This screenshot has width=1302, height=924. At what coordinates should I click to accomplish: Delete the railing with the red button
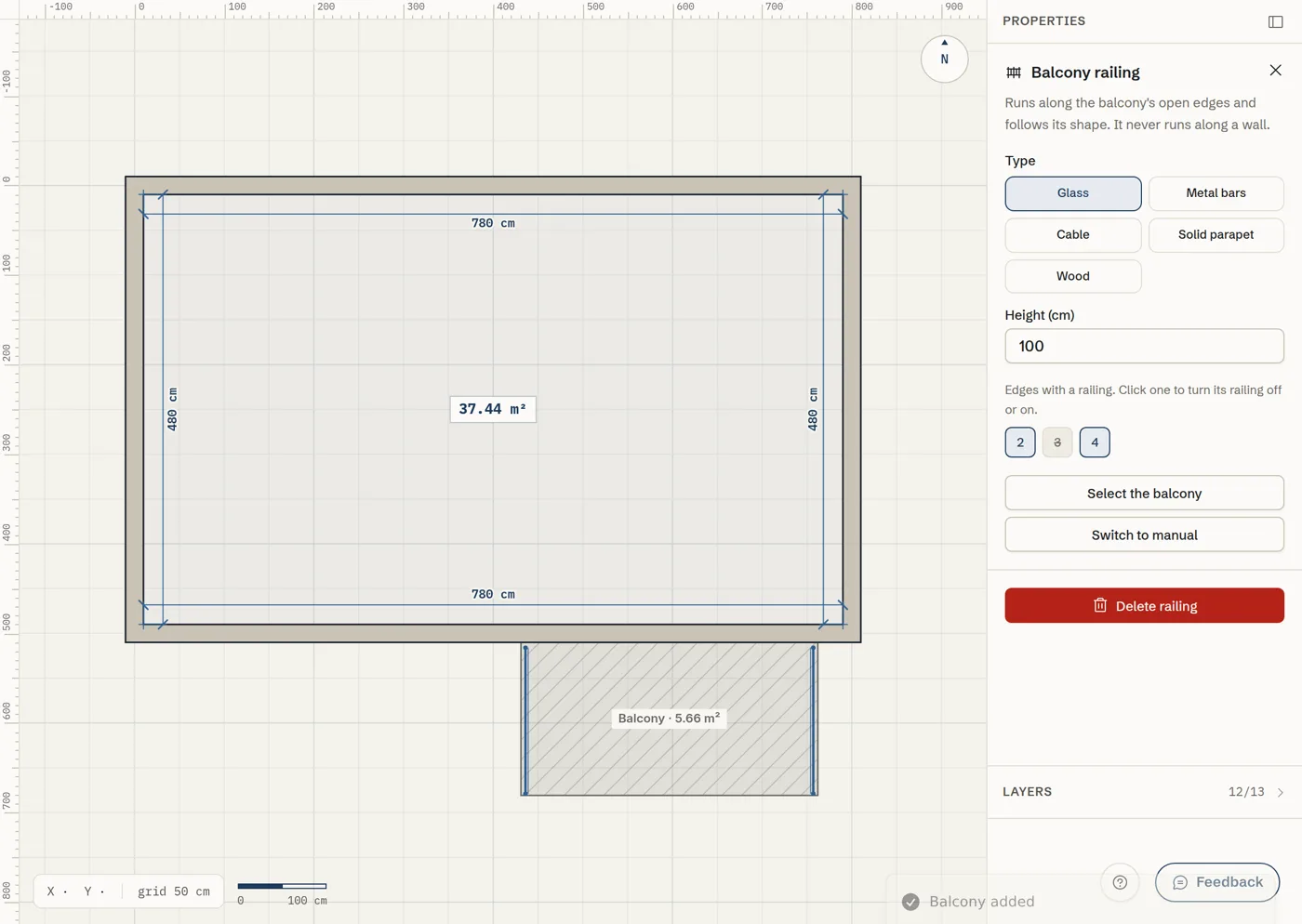point(1144,606)
